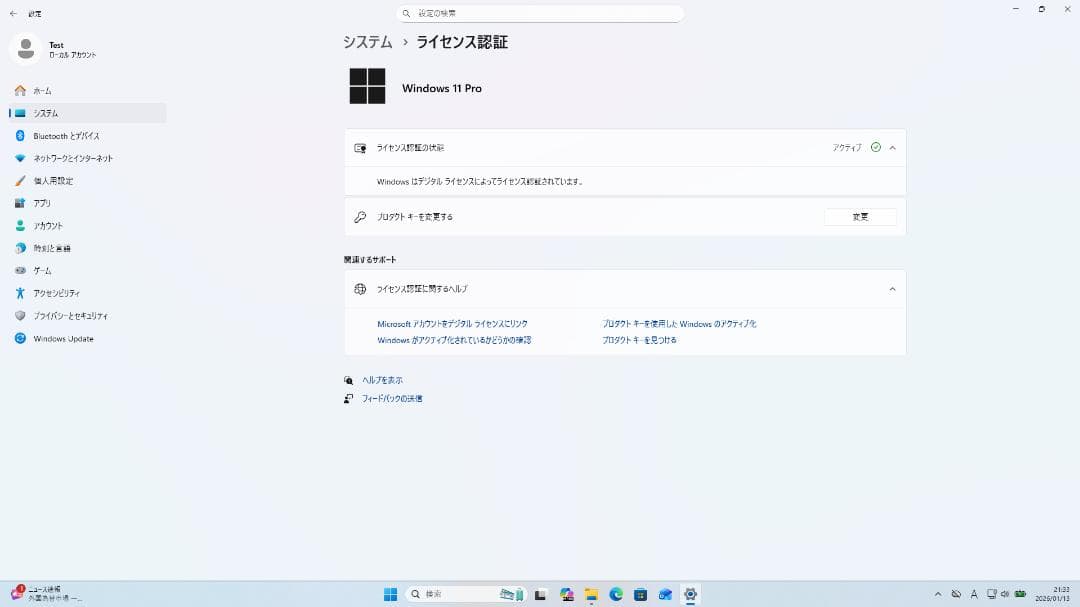Click the globe icon beside activation help
Image resolution: width=1080 pixels, height=607 pixels.
click(x=358, y=289)
